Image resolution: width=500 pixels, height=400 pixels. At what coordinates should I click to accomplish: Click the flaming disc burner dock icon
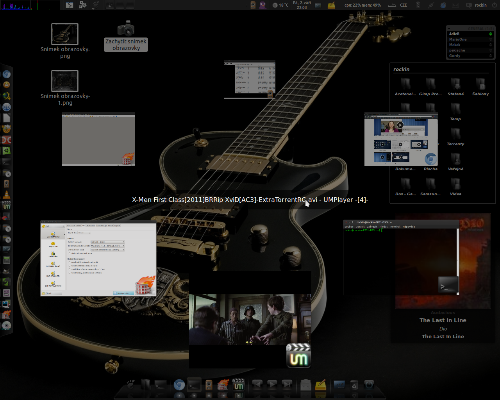(223, 385)
